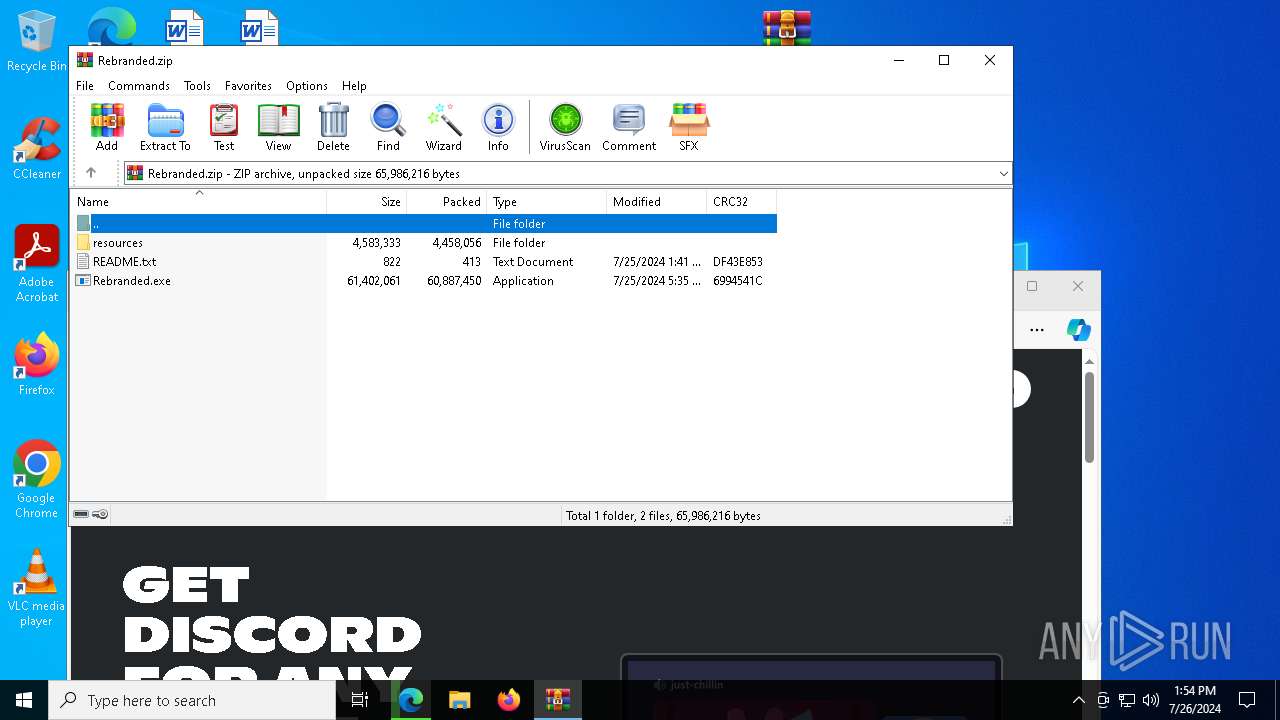Viewport: 1280px width, 720px height.
Task: Open Task View on taskbar
Action: click(360, 700)
